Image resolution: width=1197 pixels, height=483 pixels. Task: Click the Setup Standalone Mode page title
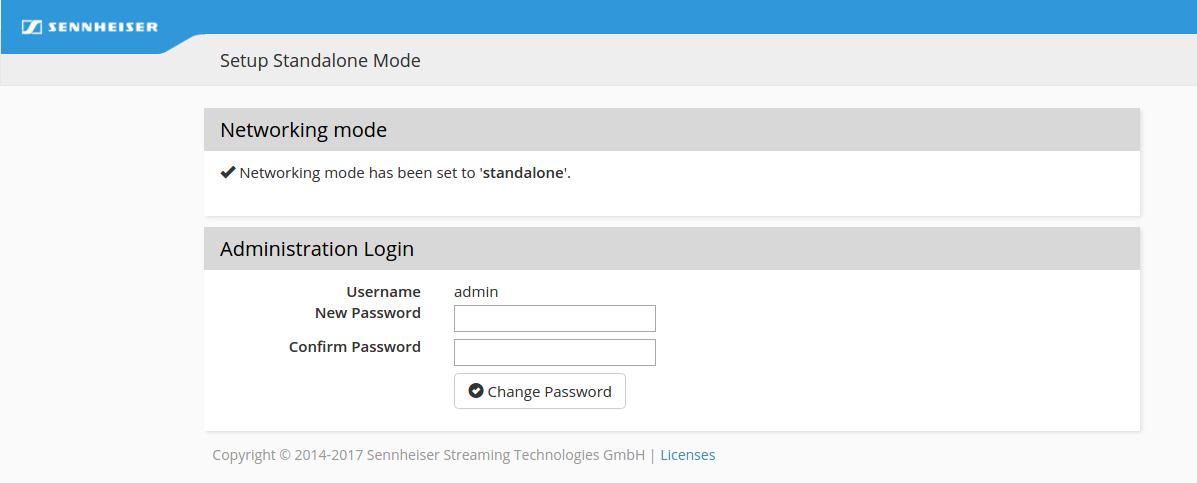coord(320,61)
